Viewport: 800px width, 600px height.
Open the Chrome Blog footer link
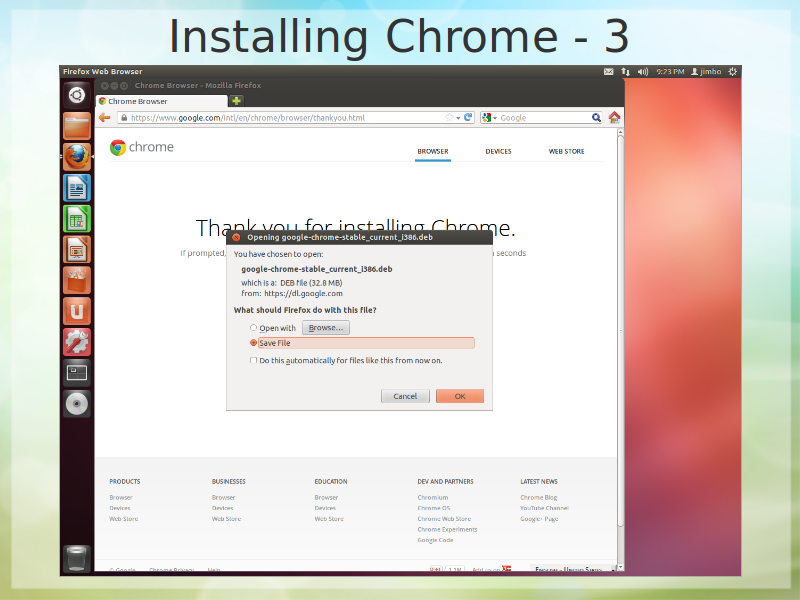pos(539,497)
